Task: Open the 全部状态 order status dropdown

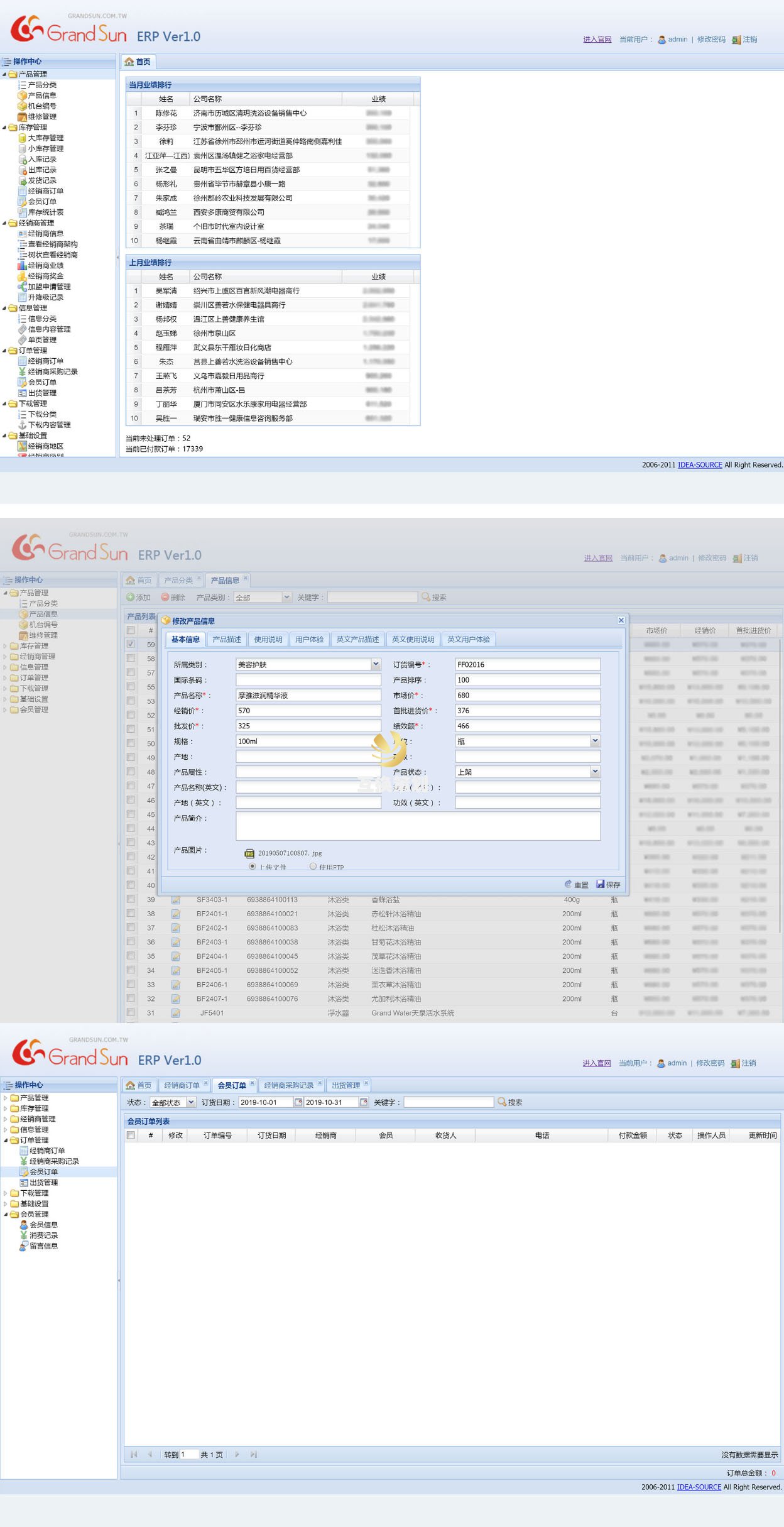Action: 191,1102
